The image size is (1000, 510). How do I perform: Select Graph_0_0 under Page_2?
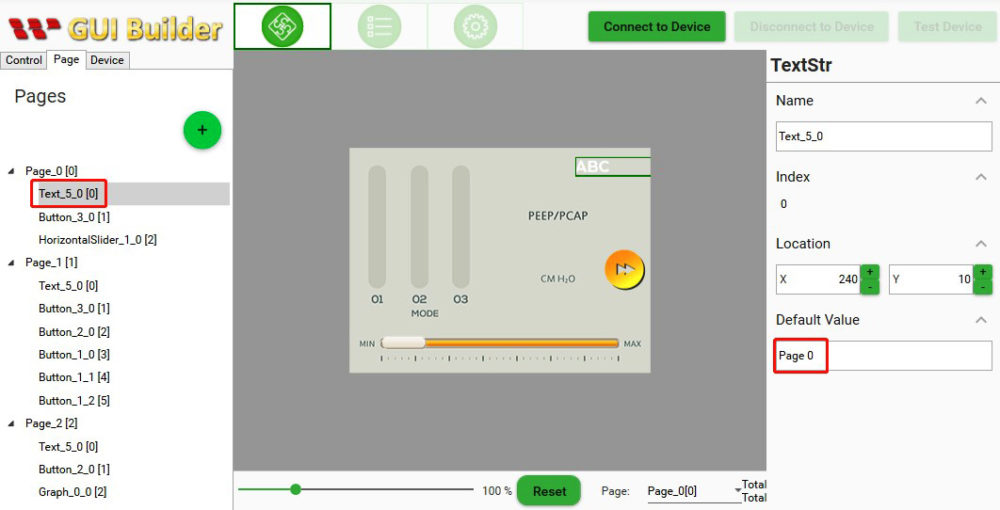pos(72,492)
